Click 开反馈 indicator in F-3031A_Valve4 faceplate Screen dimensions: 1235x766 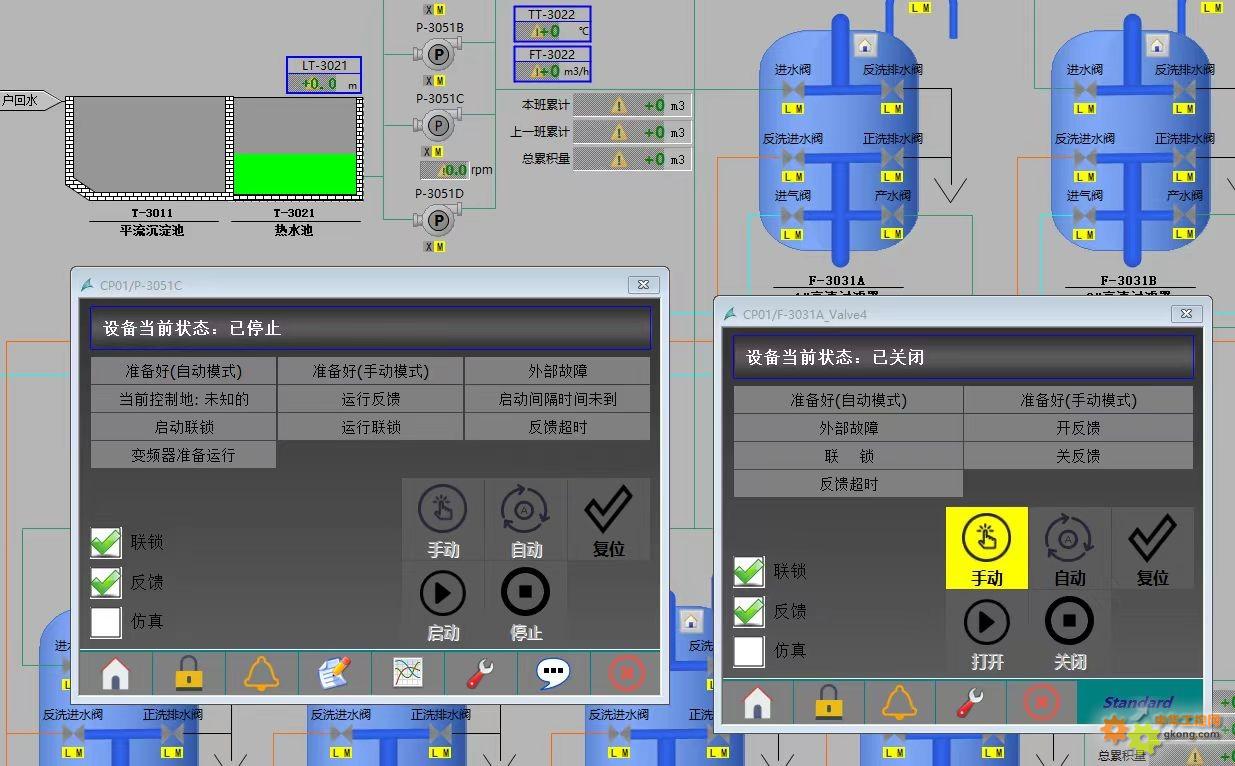click(1078, 428)
